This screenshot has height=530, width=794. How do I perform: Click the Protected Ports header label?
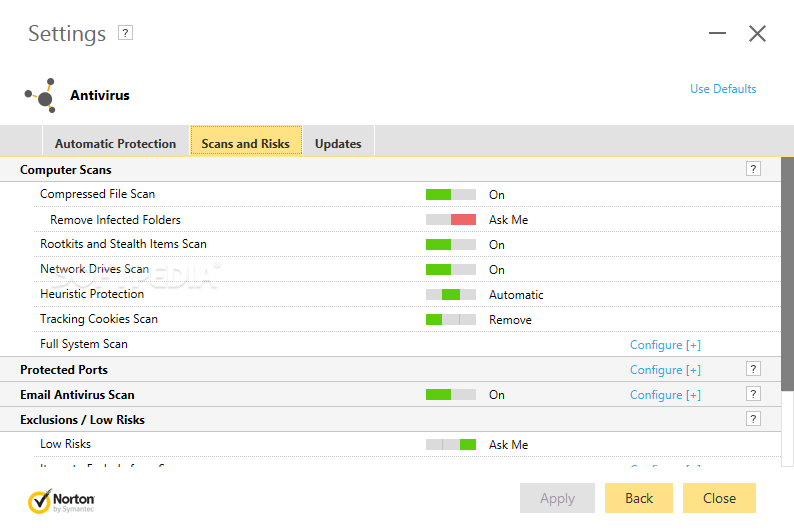click(64, 370)
